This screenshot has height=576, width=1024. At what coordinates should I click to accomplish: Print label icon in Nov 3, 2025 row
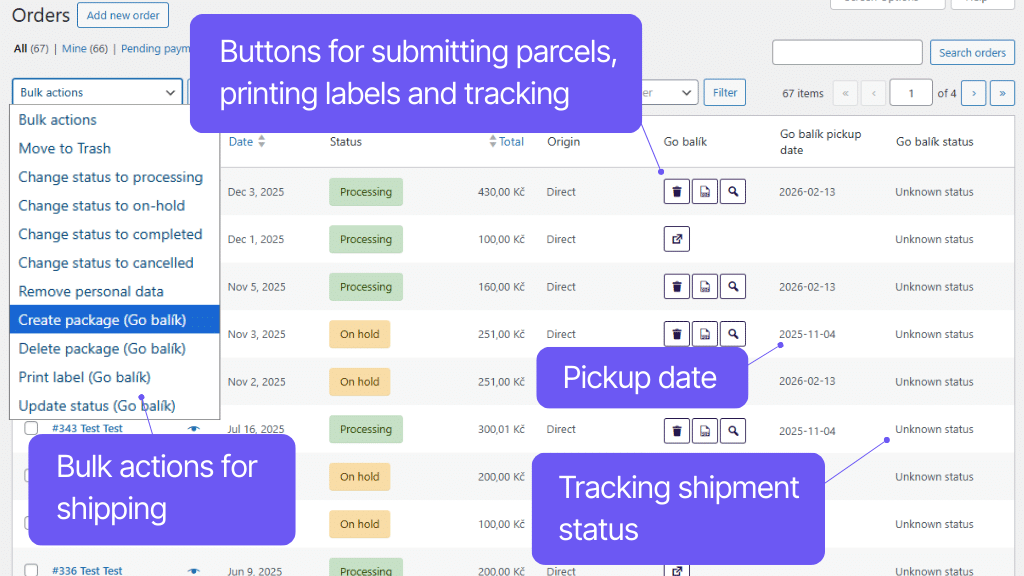click(705, 334)
